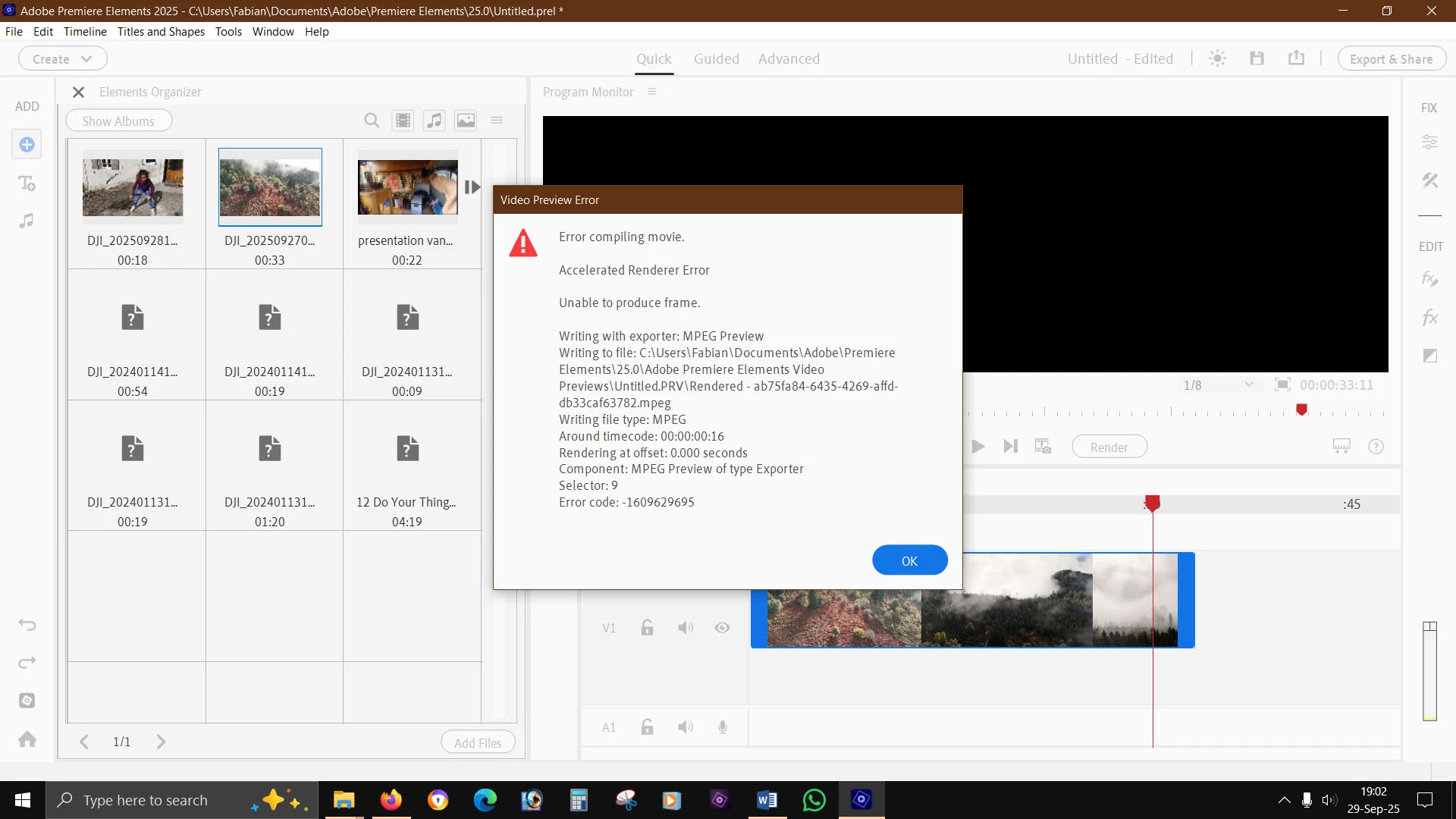Open the Titles tool in left sidebar
The width and height of the screenshot is (1456, 819).
click(27, 183)
